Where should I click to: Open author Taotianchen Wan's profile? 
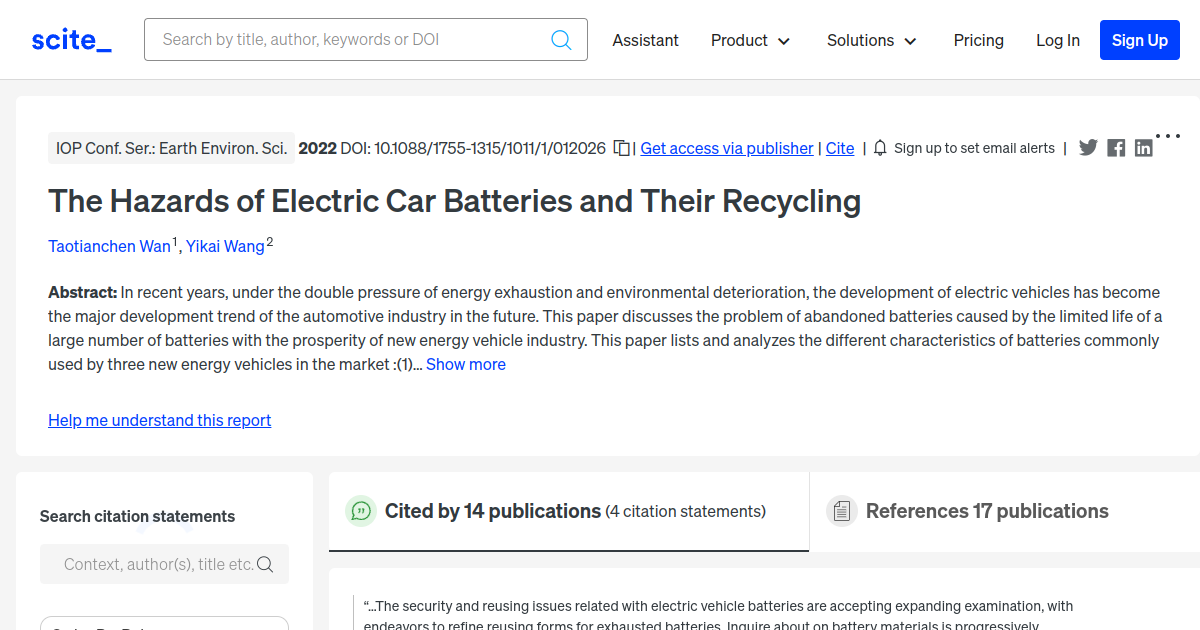(109, 246)
